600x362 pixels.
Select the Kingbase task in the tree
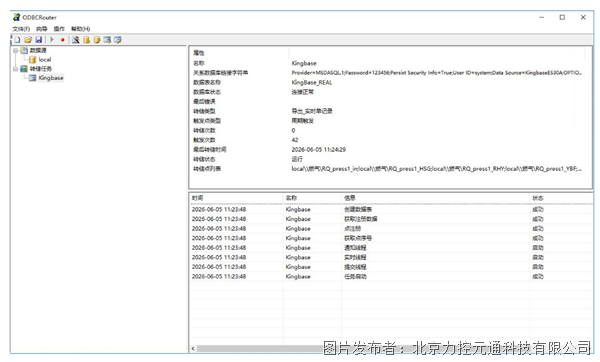(51, 78)
